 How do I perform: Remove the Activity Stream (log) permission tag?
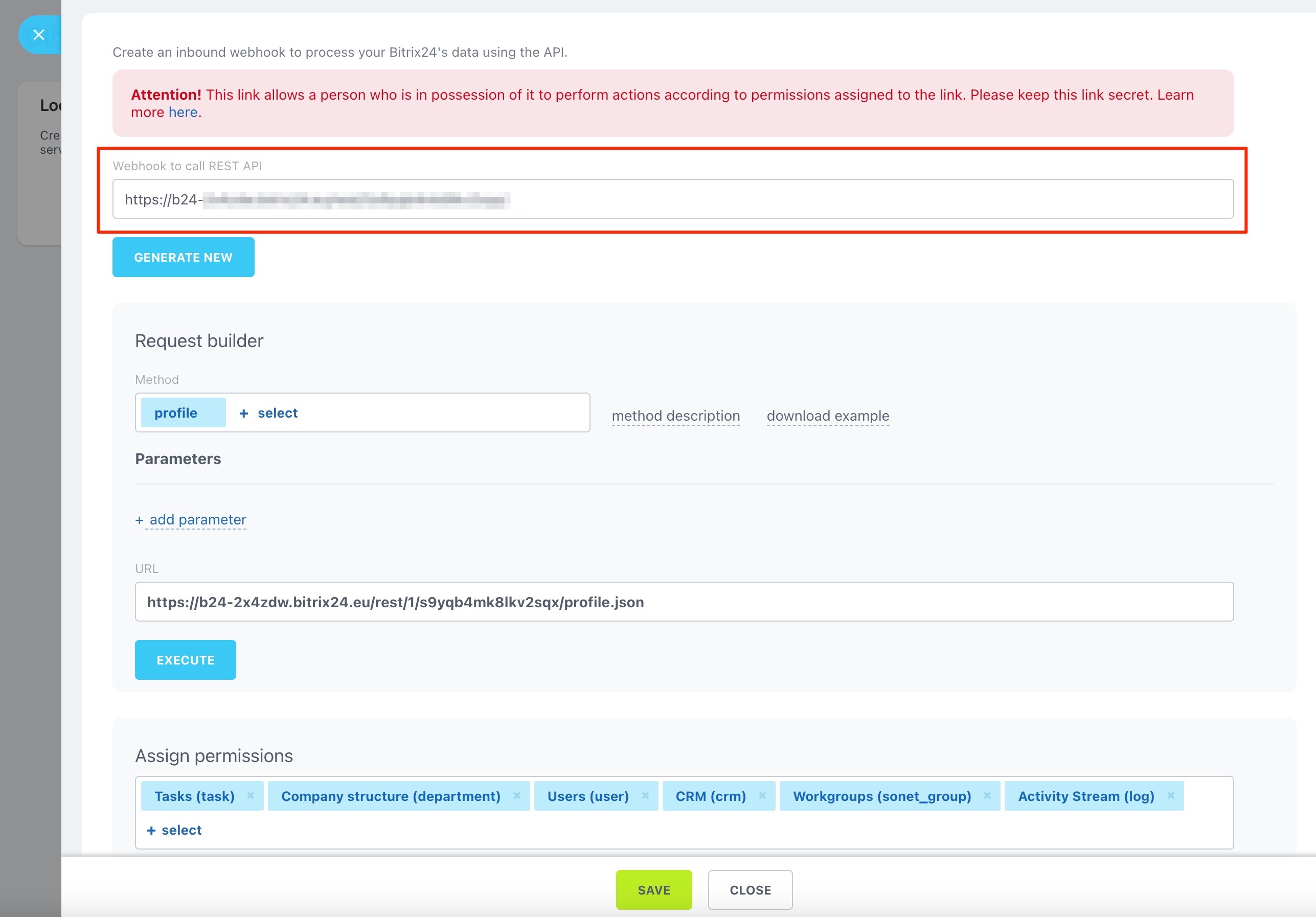click(1170, 795)
